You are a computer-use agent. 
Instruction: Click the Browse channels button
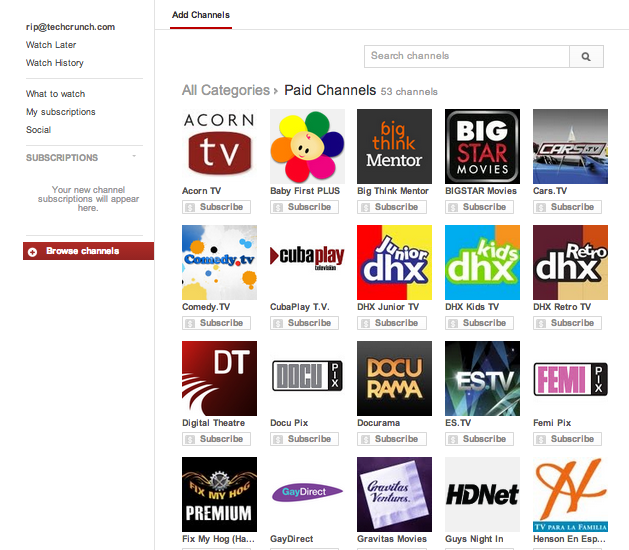tap(89, 251)
